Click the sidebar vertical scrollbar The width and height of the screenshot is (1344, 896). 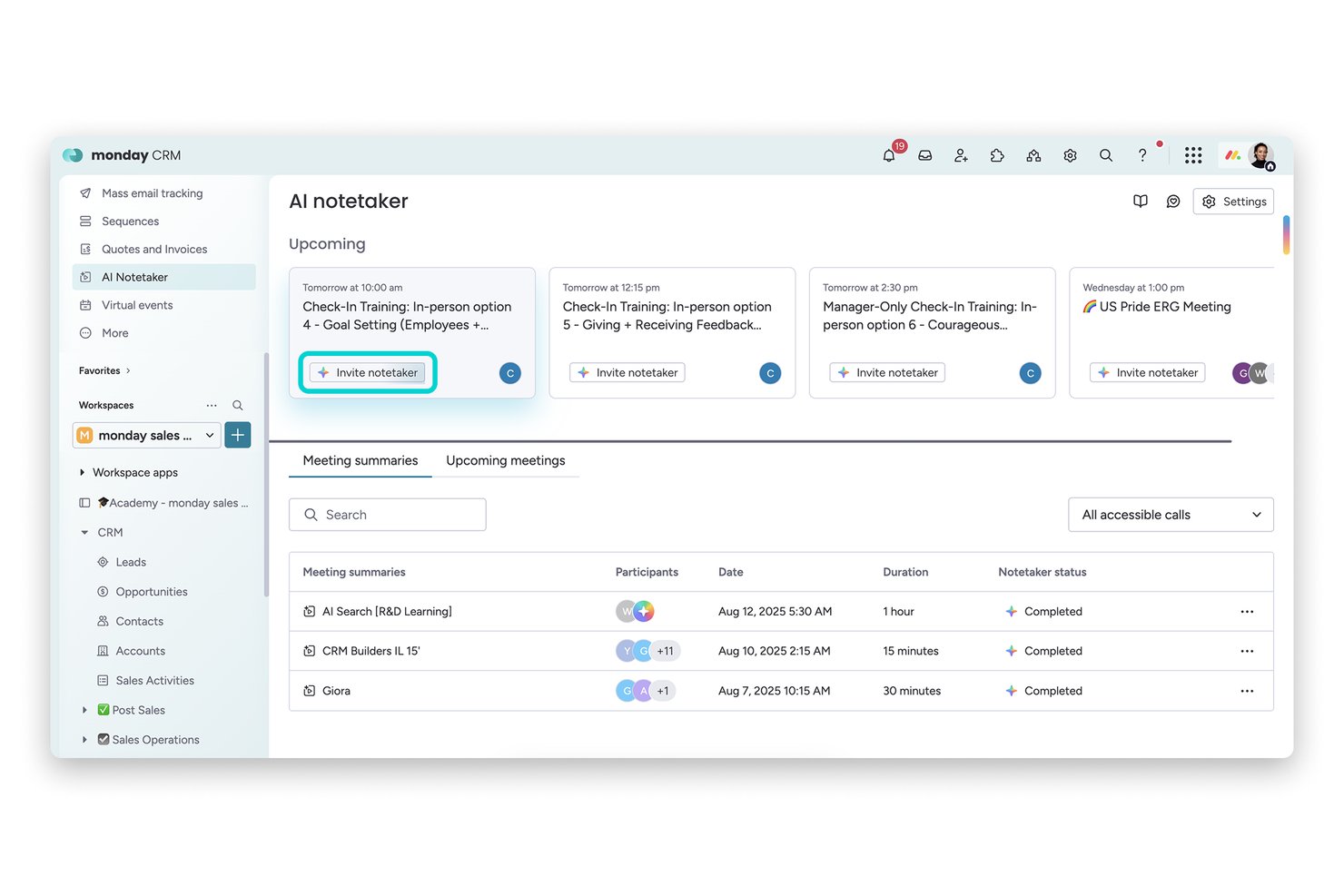pos(266,474)
